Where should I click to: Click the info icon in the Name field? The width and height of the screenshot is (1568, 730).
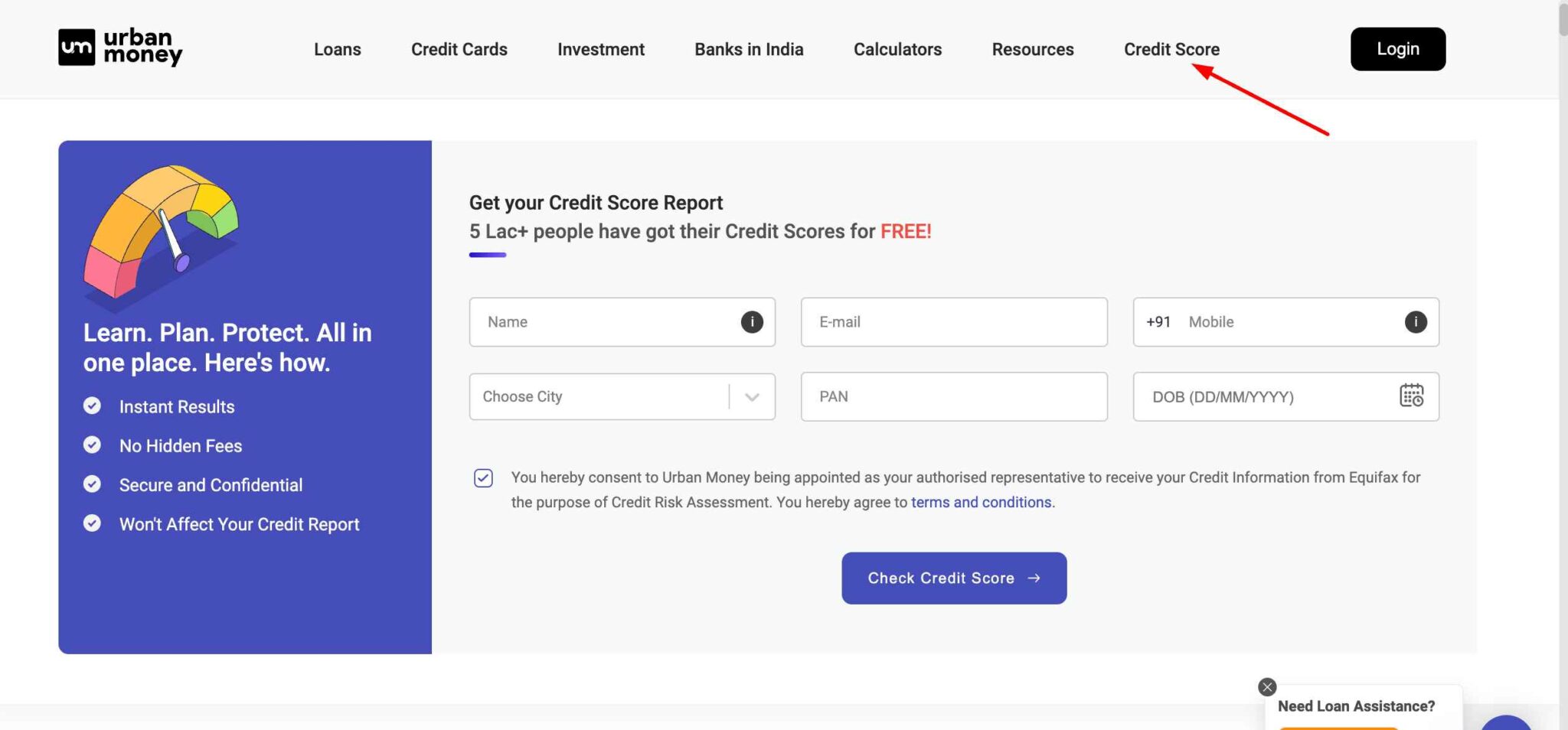click(751, 322)
